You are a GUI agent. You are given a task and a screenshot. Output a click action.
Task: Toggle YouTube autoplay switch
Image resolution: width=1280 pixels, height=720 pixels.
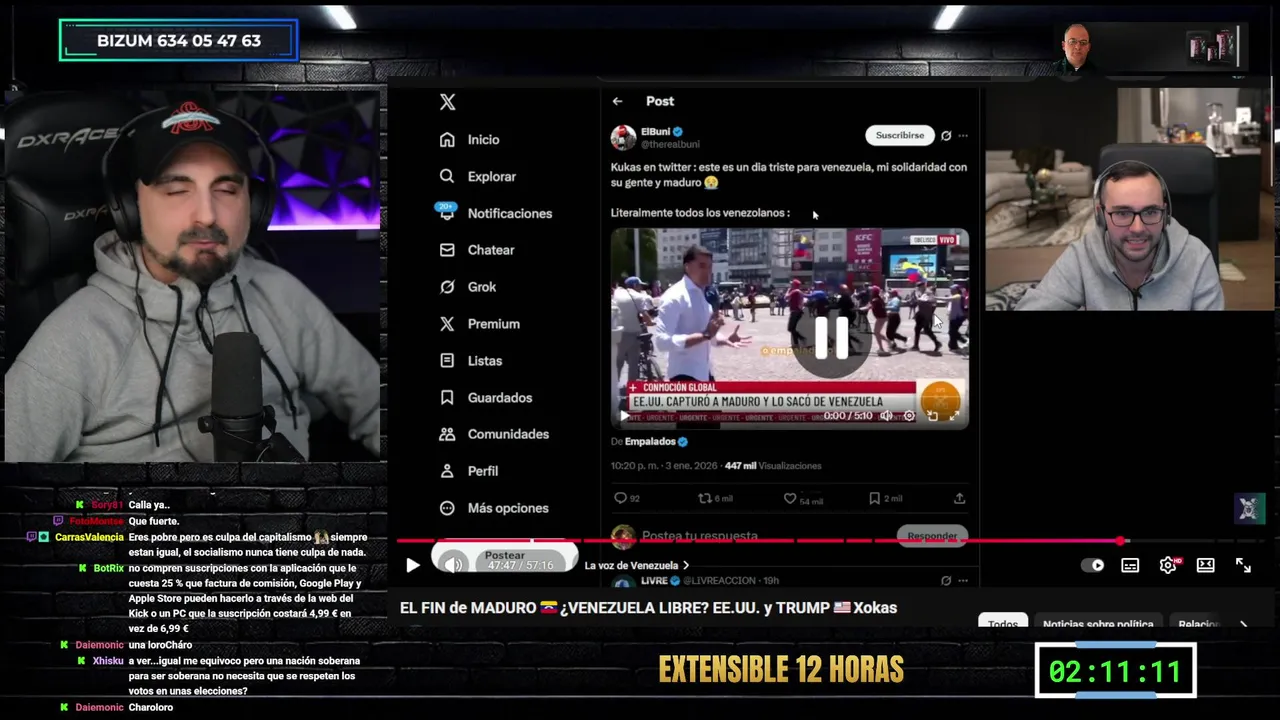[x=1093, y=565]
